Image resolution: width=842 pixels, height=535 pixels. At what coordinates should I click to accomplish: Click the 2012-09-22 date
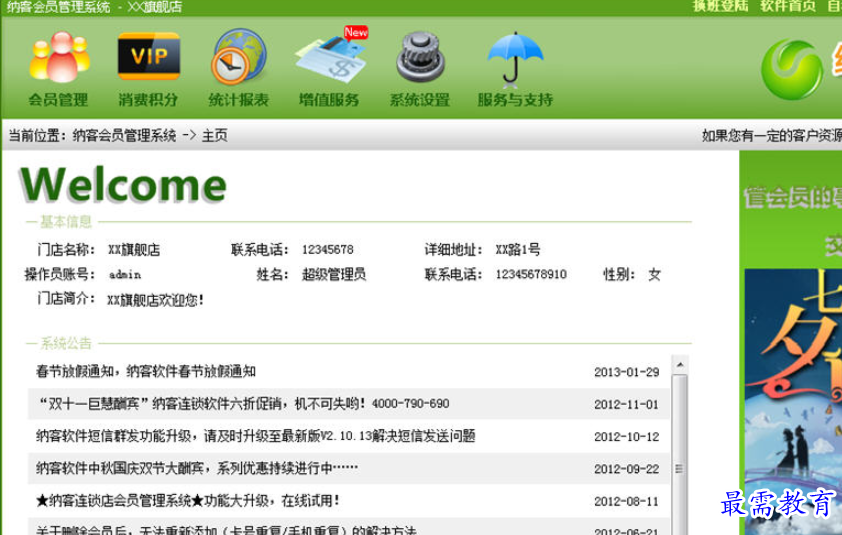(x=627, y=469)
